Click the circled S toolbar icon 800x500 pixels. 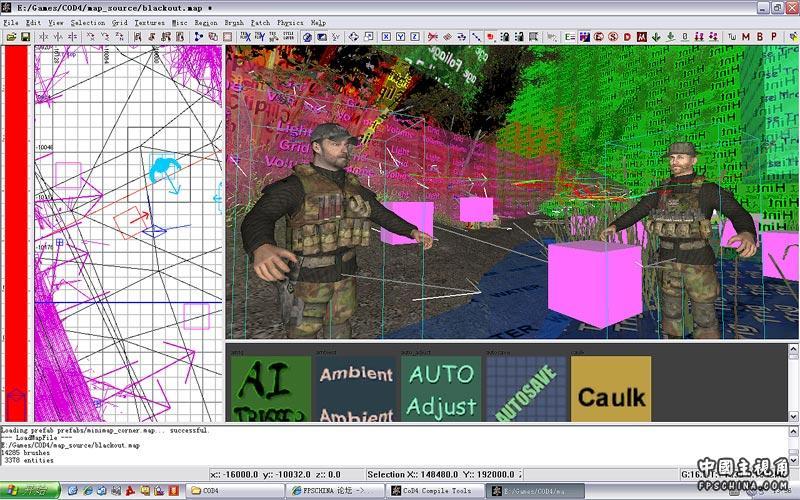(613, 37)
